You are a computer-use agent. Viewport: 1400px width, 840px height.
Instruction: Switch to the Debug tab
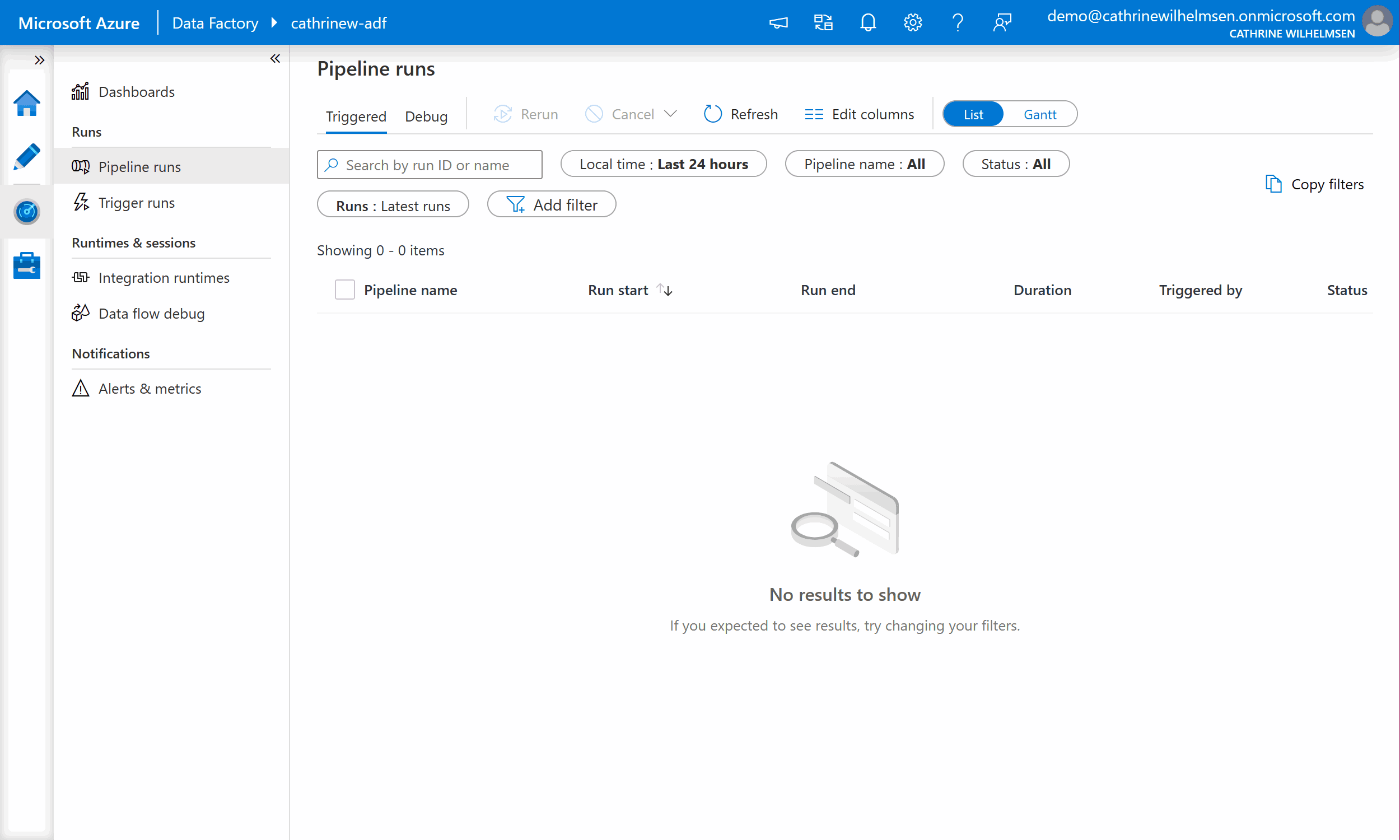pos(426,116)
